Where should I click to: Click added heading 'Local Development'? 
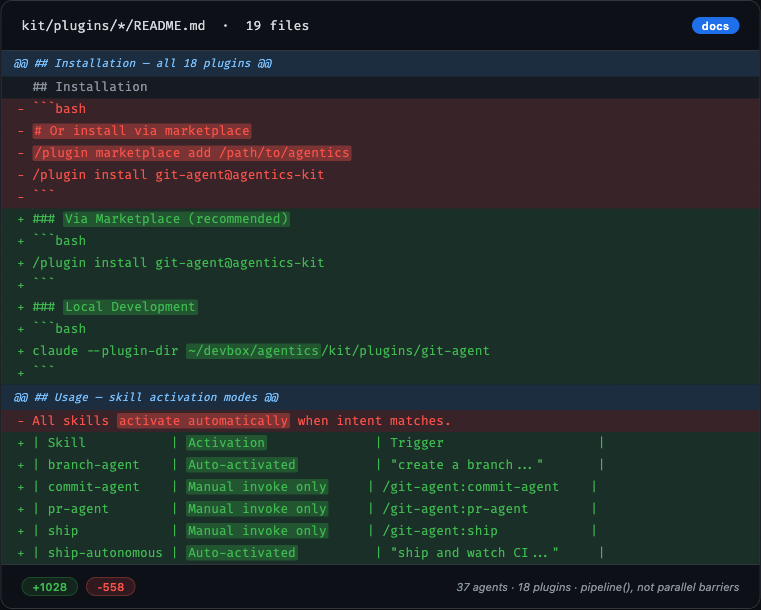pyautogui.click(x=130, y=307)
